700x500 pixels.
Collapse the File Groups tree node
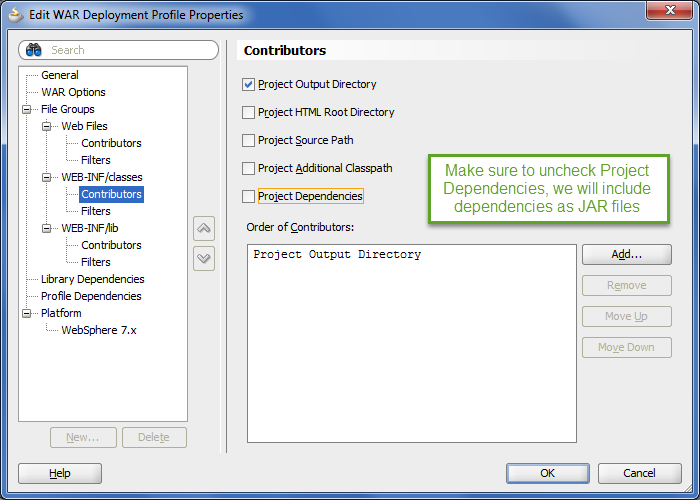pos(27,109)
